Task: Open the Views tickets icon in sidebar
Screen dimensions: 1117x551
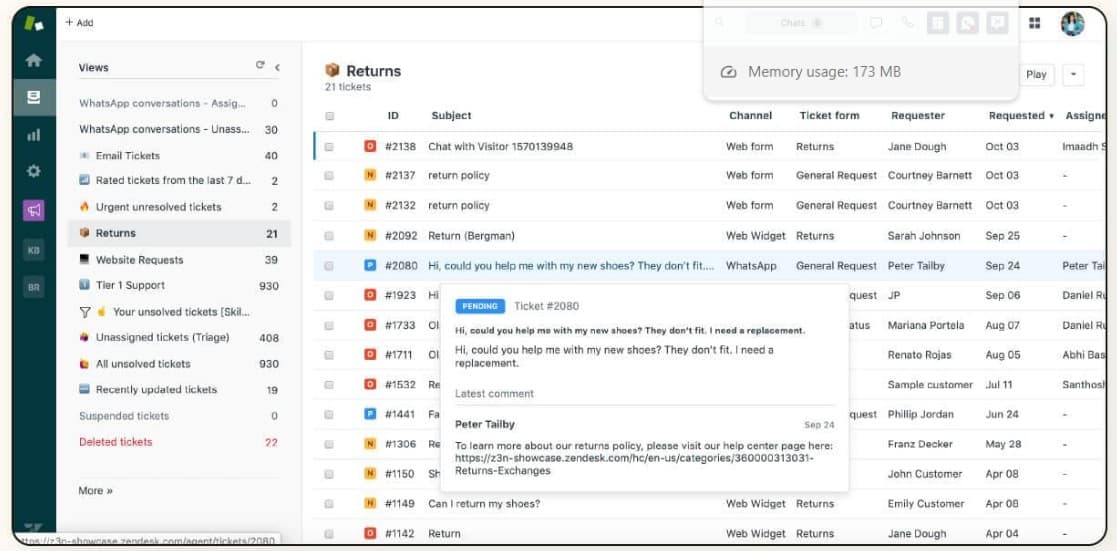Action: click(33, 98)
